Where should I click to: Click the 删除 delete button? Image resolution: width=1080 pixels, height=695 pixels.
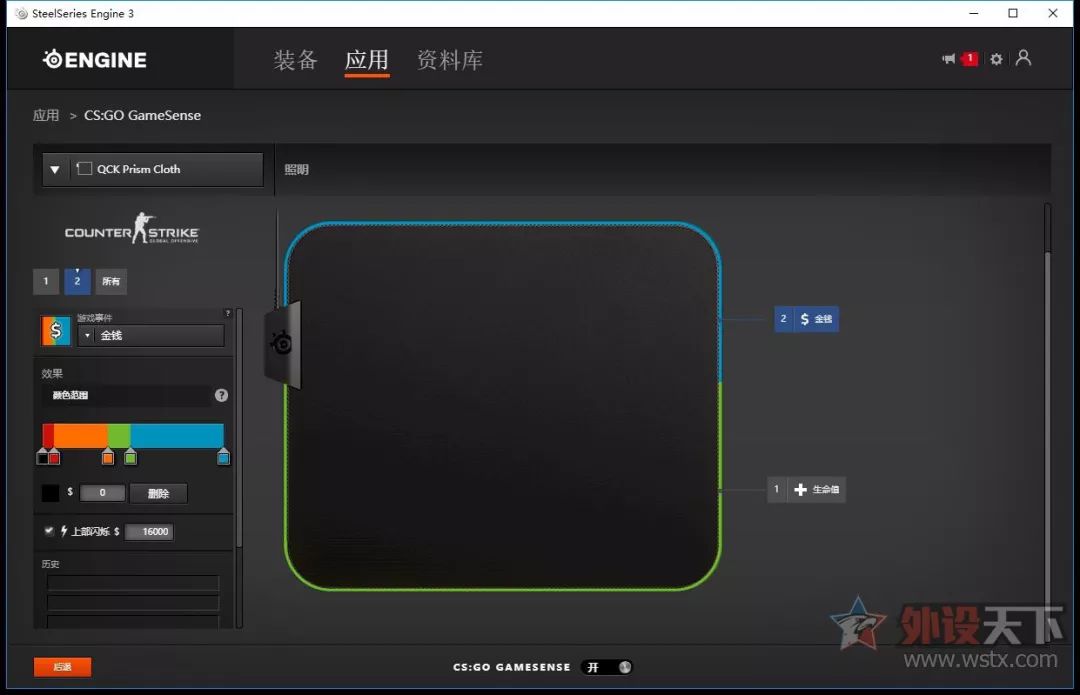158,493
